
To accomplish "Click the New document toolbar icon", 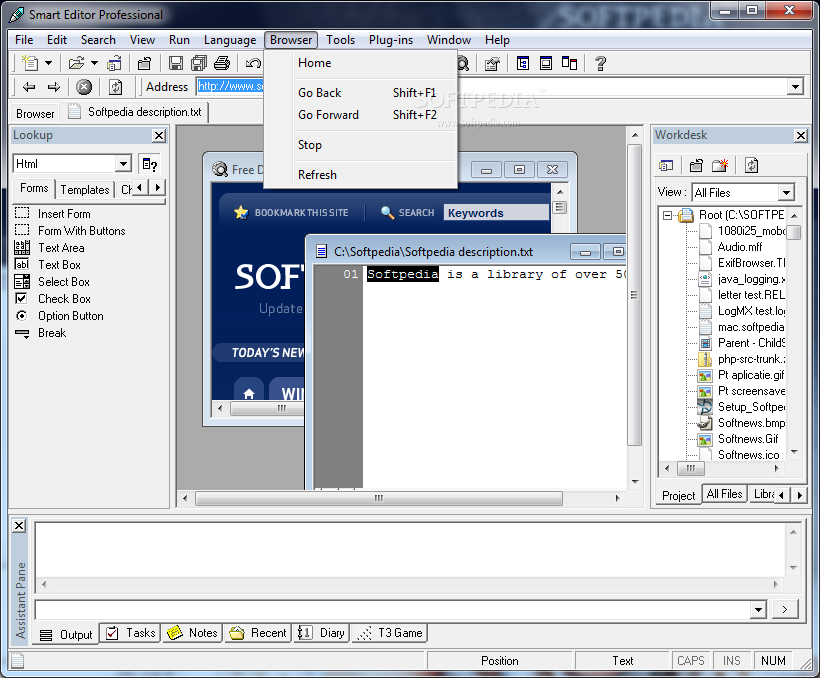I will point(30,63).
